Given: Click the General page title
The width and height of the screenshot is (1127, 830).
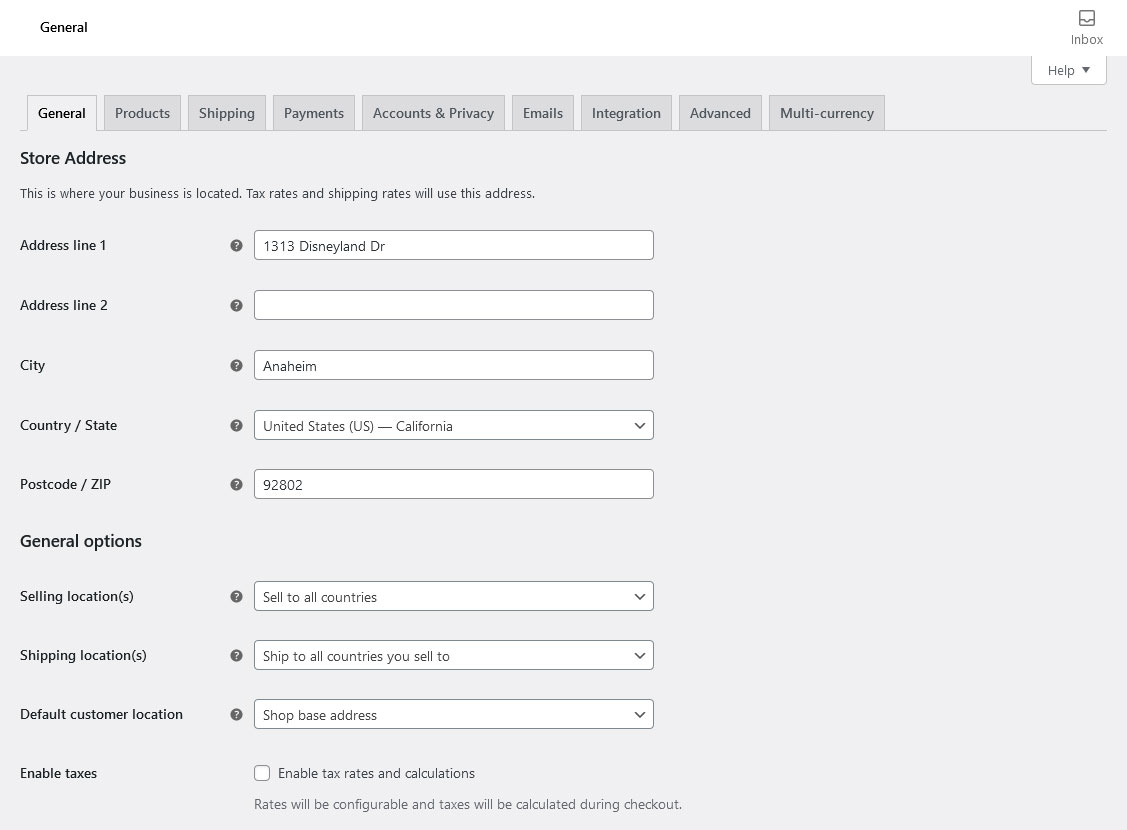Looking at the screenshot, I should [63, 27].
